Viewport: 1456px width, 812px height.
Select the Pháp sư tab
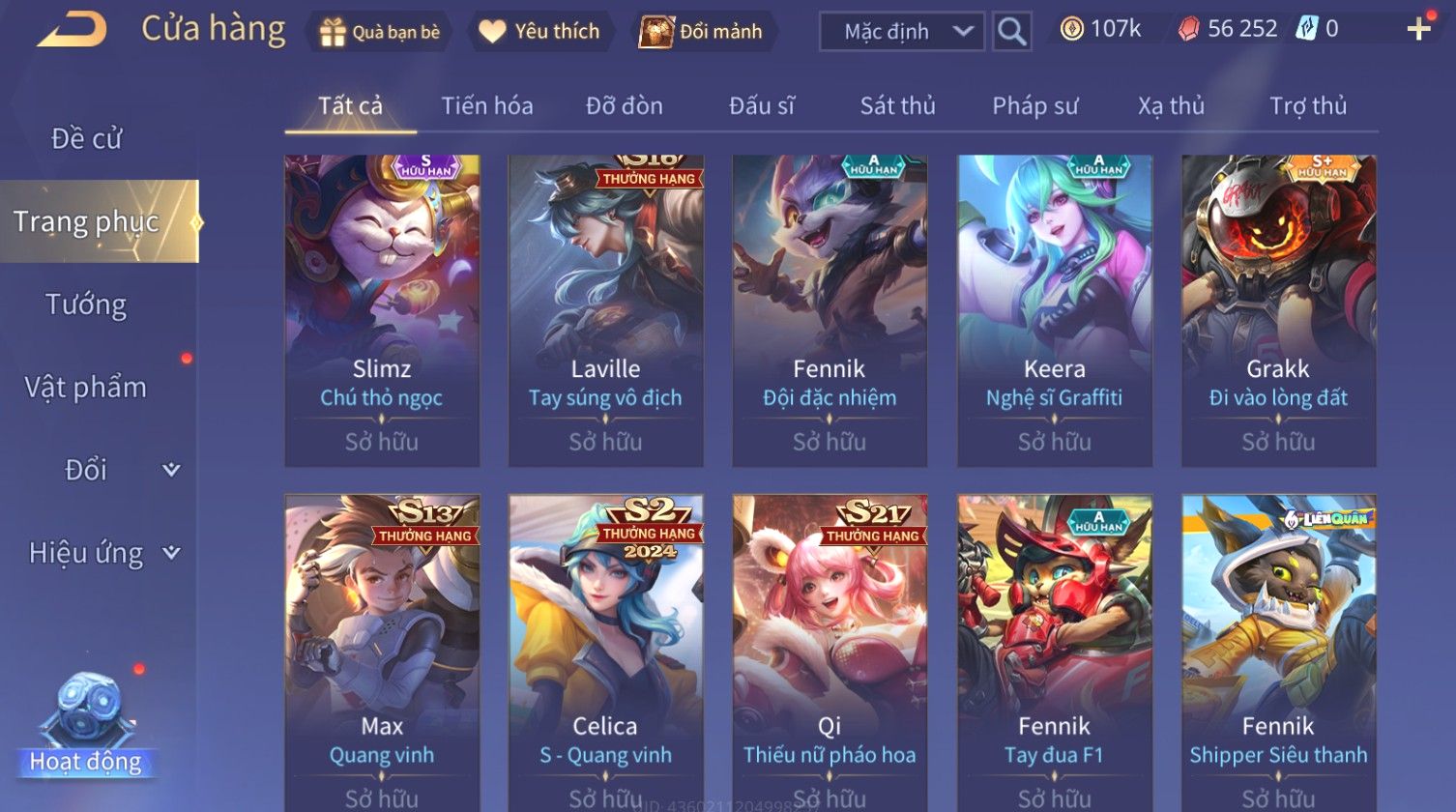[1034, 105]
